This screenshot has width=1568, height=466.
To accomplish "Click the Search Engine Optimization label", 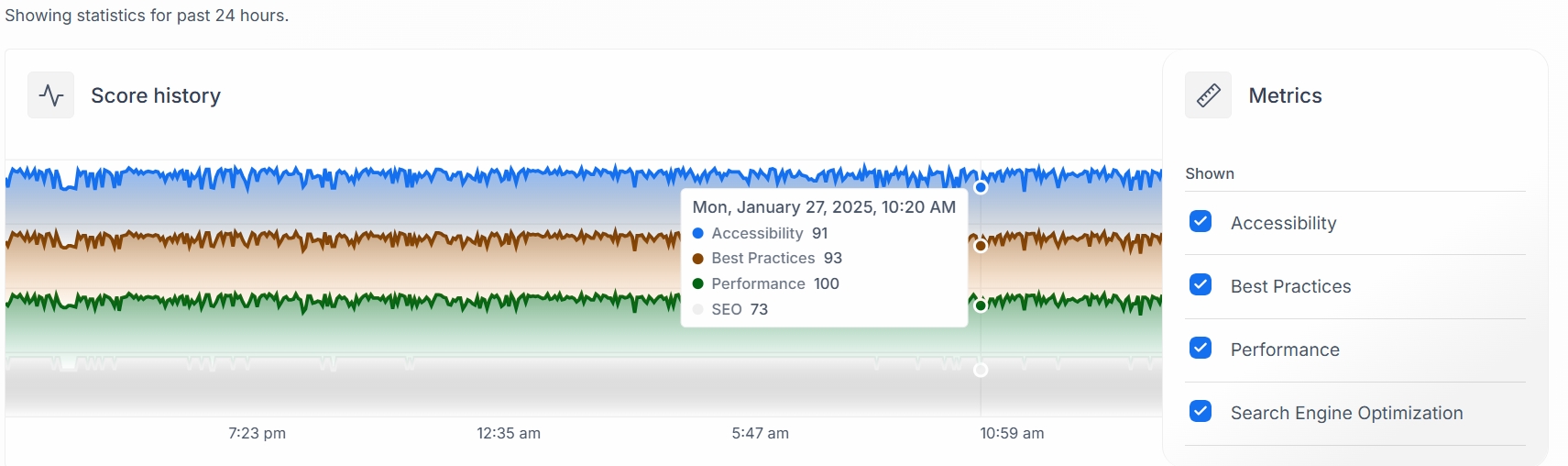I will [1346, 413].
